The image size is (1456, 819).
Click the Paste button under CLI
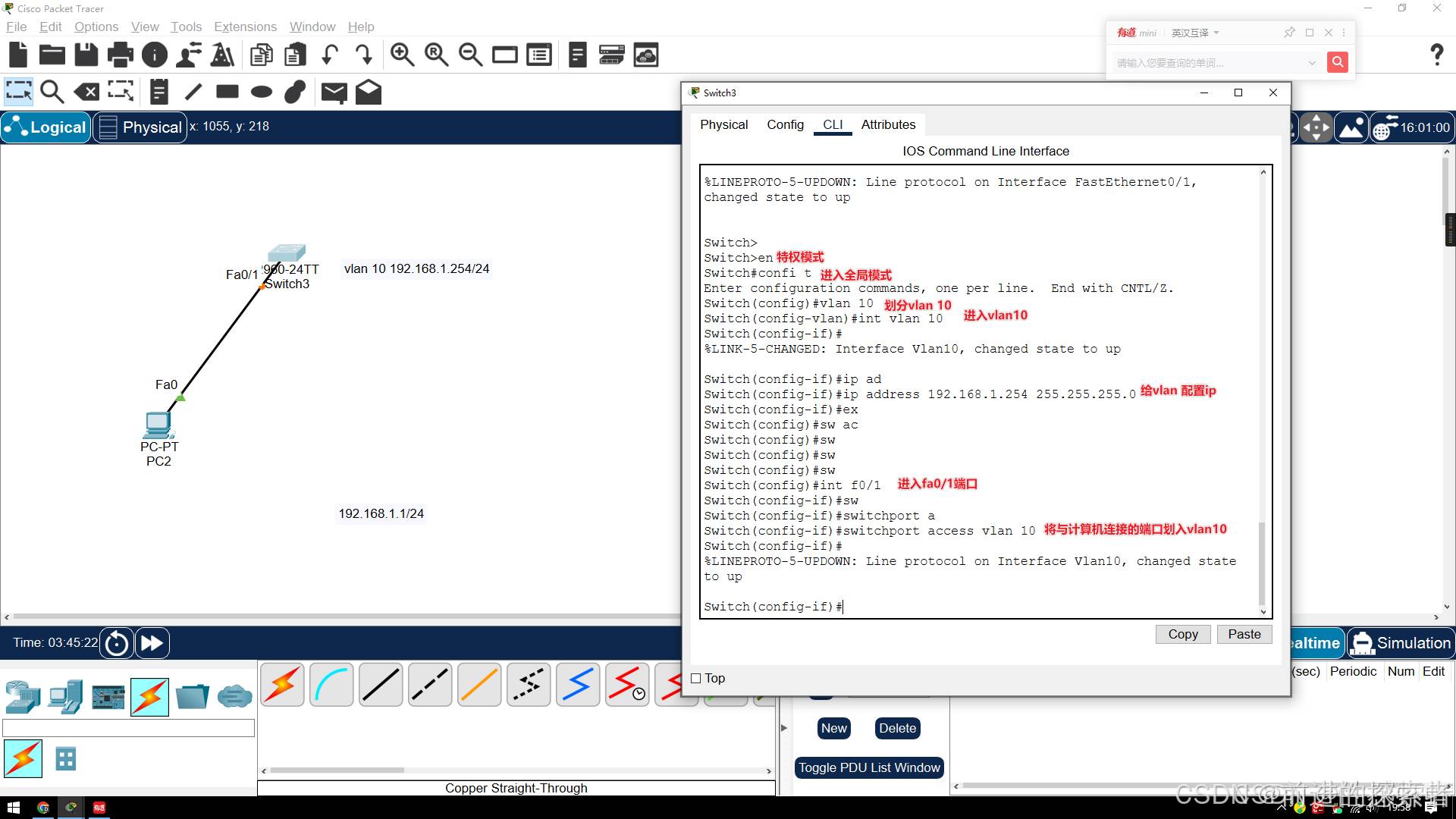point(1244,634)
